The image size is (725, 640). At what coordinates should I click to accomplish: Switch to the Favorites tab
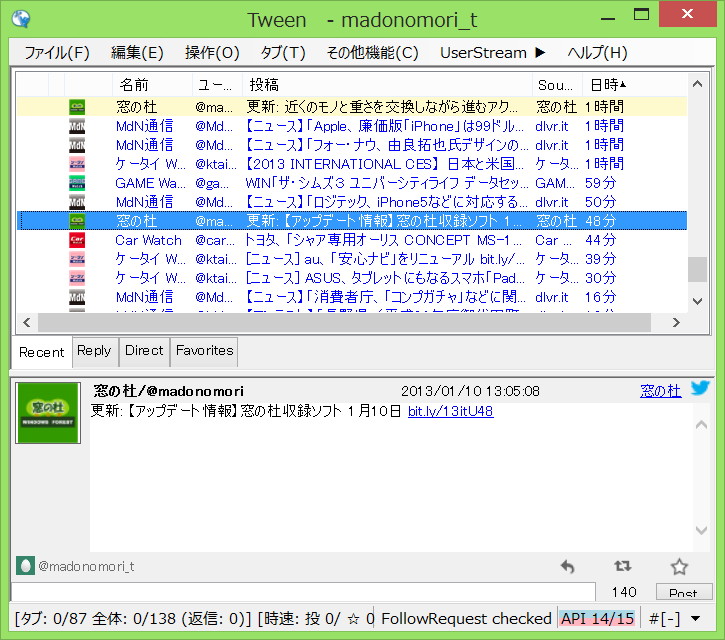(204, 351)
